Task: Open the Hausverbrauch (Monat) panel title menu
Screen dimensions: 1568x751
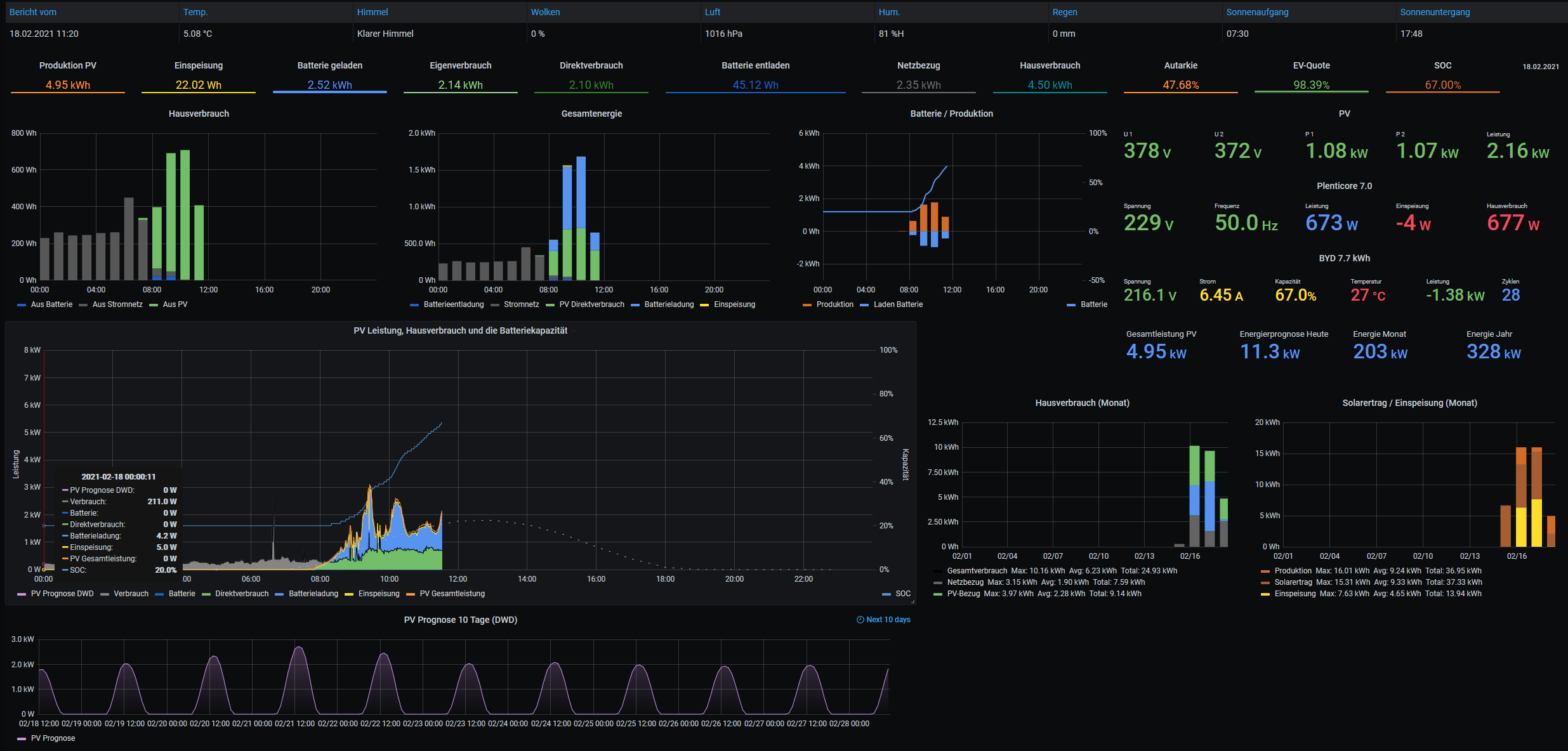Action: tap(1082, 403)
